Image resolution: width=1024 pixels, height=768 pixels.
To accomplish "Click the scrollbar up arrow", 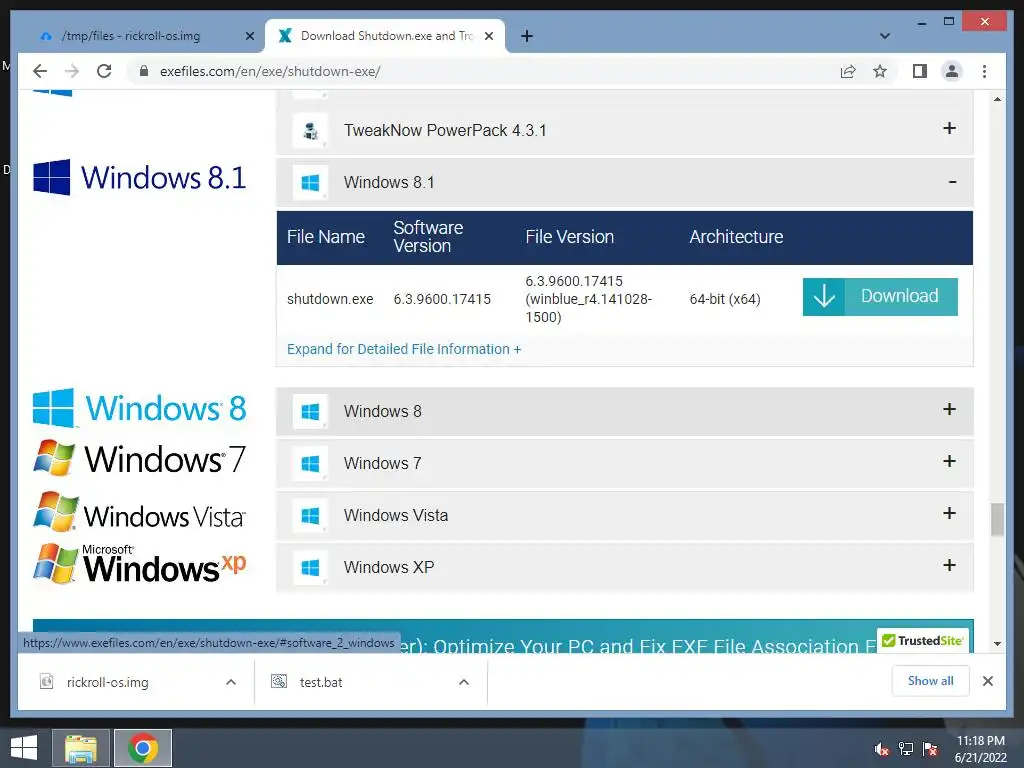I will (x=997, y=99).
